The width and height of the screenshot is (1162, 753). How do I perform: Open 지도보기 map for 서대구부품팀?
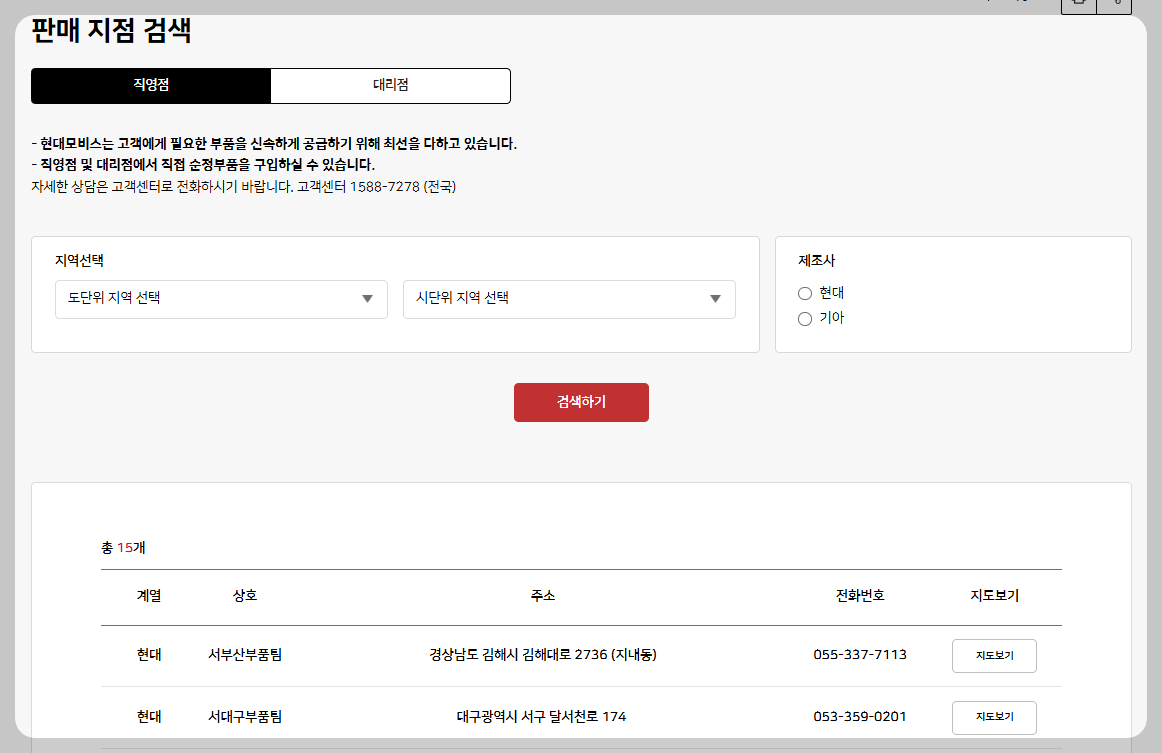click(994, 717)
